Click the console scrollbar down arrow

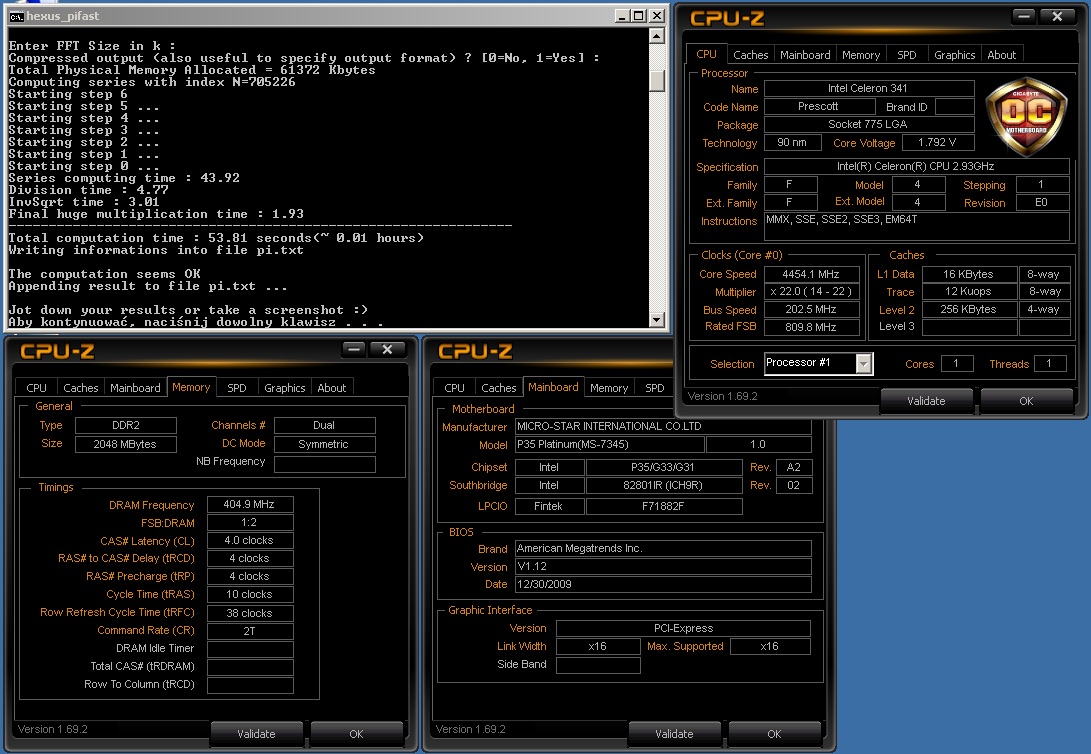click(x=657, y=319)
